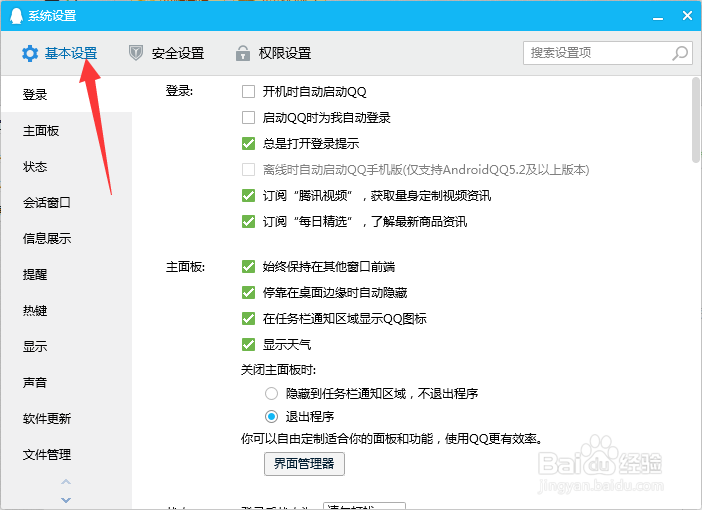Select 状态 in the left sidebar
This screenshot has height=510, width=702.
[66, 167]
